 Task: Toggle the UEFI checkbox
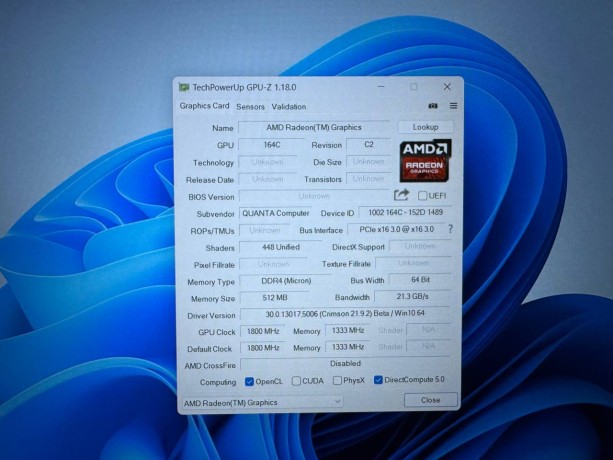coord(423,196)
